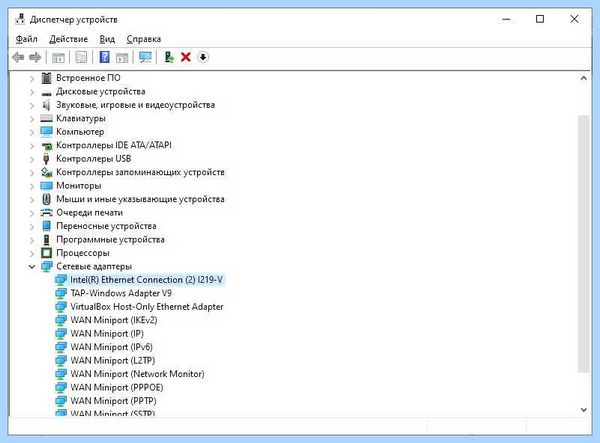Click the scrollbar down arrow

(584, 410)
